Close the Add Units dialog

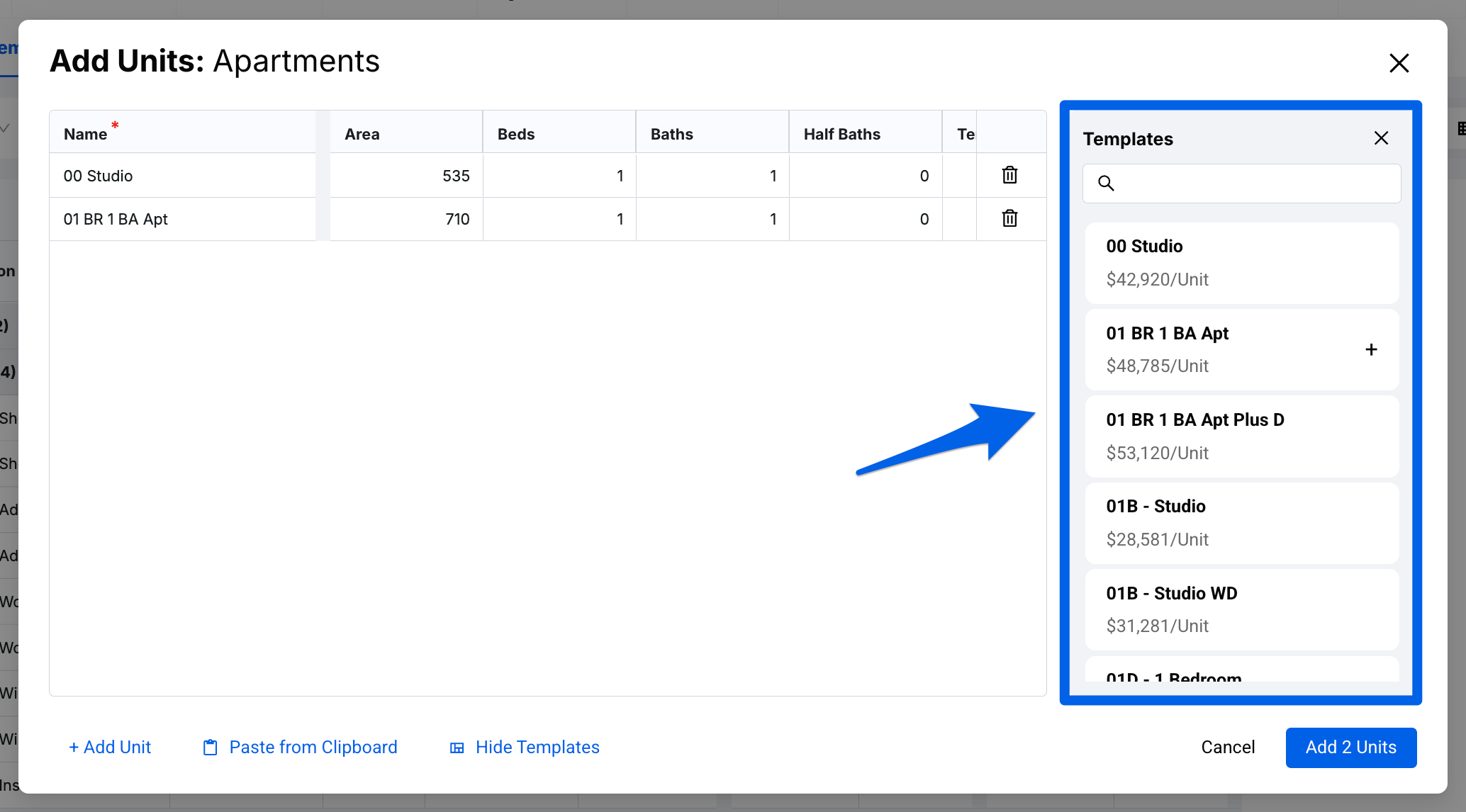point(1399,63)
